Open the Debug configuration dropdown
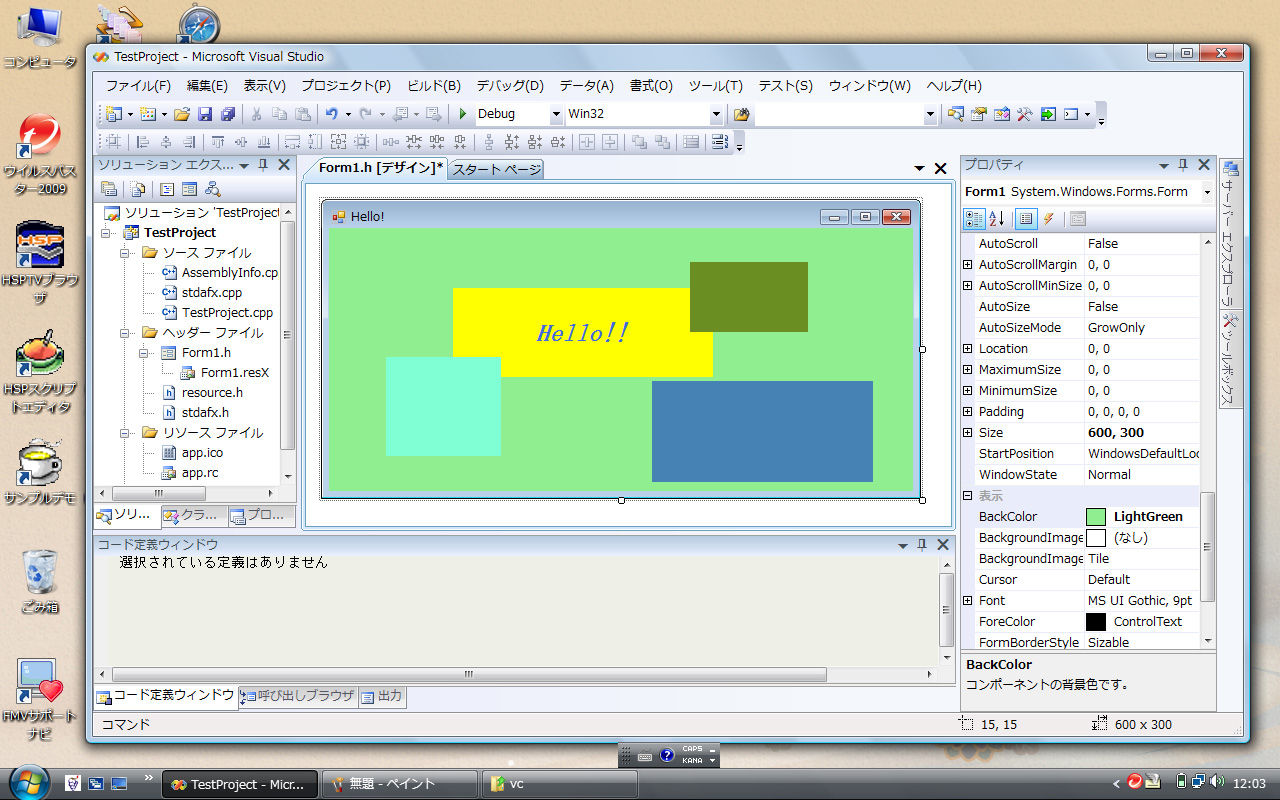The image size is (1280, 800). (x=555, y=114)
